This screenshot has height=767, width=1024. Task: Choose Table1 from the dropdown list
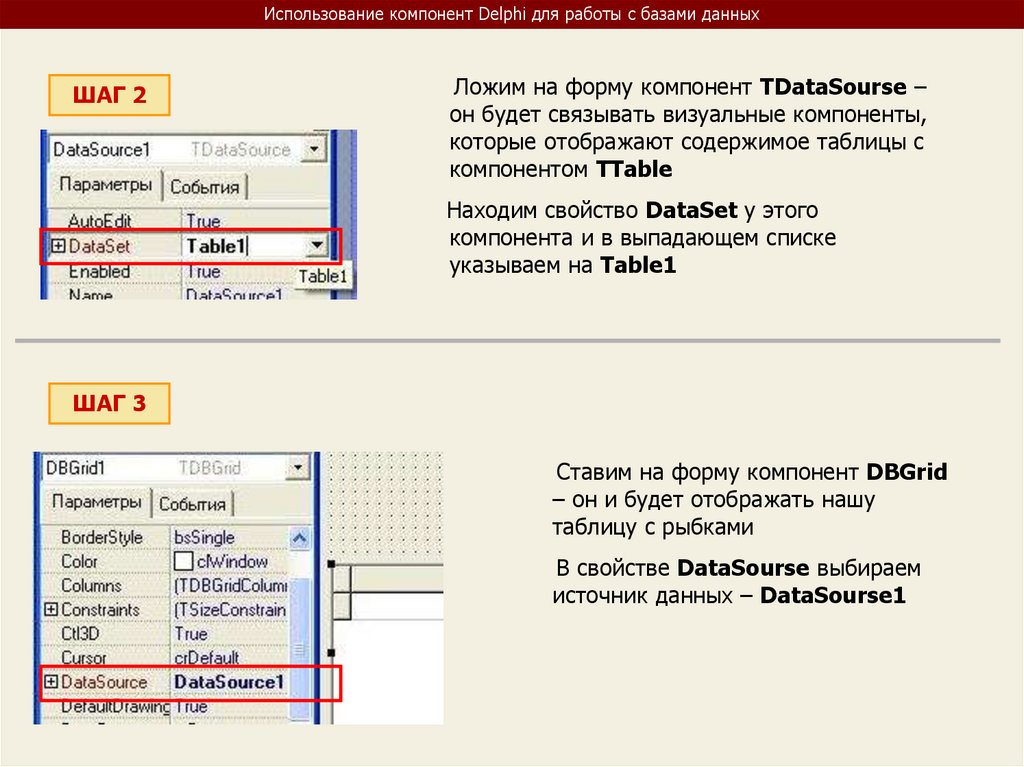(323, 276)
